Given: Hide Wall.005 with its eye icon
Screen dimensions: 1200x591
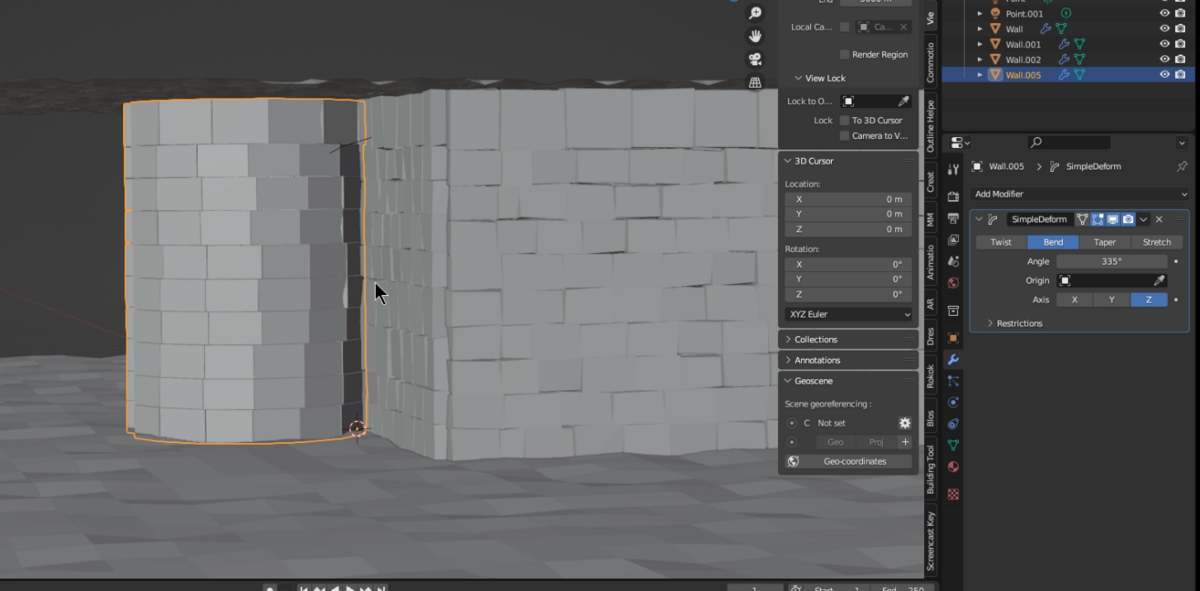Looking at the screenshot, I should pyautogui.click(x=1164, y=75).
